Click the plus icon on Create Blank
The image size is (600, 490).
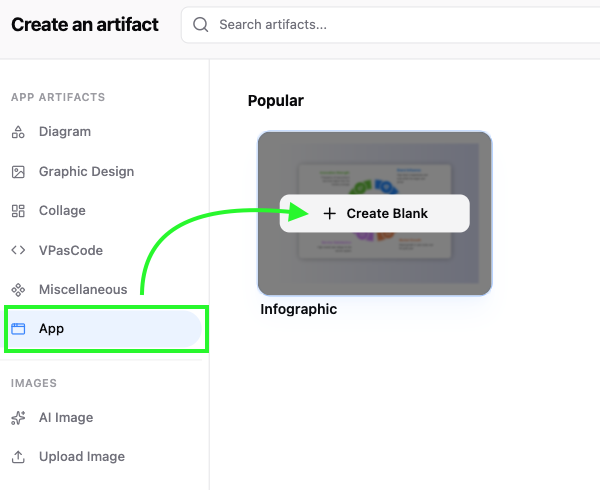[329, 213]
